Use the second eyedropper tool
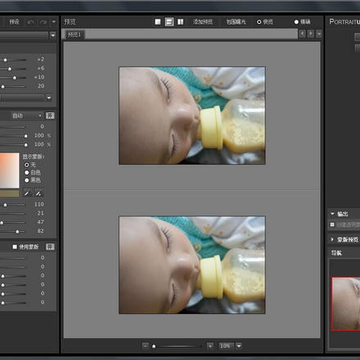The height and width of the screenshot is (360, 360). click(x=39, y=193)
